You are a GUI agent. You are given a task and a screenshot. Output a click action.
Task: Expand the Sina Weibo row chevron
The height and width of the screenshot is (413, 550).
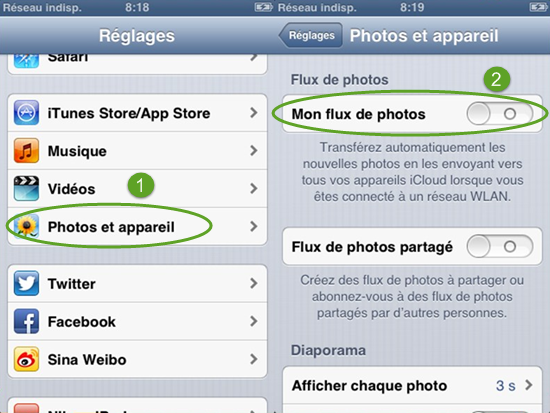coord(254,359)
